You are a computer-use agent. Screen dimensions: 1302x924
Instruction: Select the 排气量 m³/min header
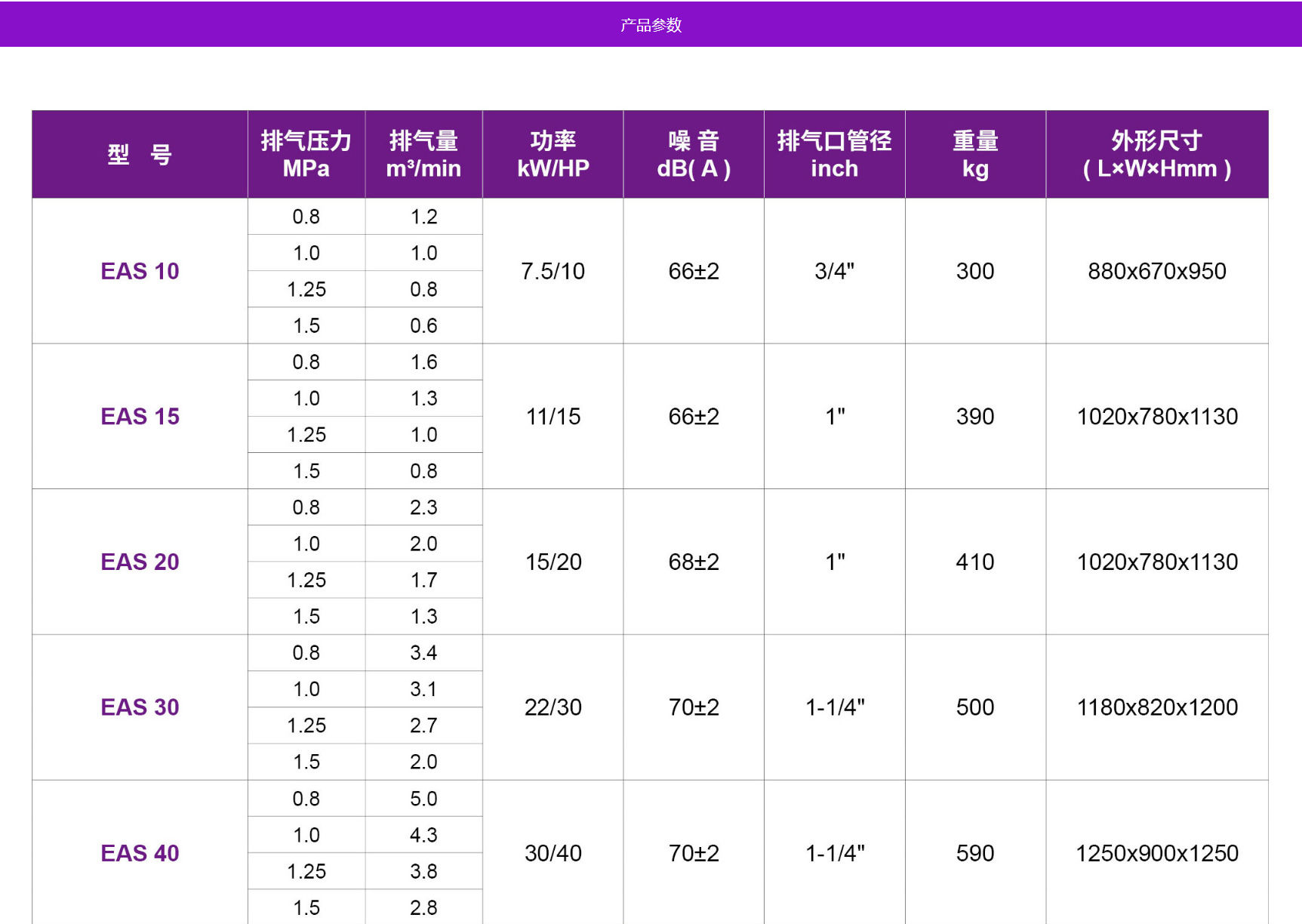pos(423,154)
